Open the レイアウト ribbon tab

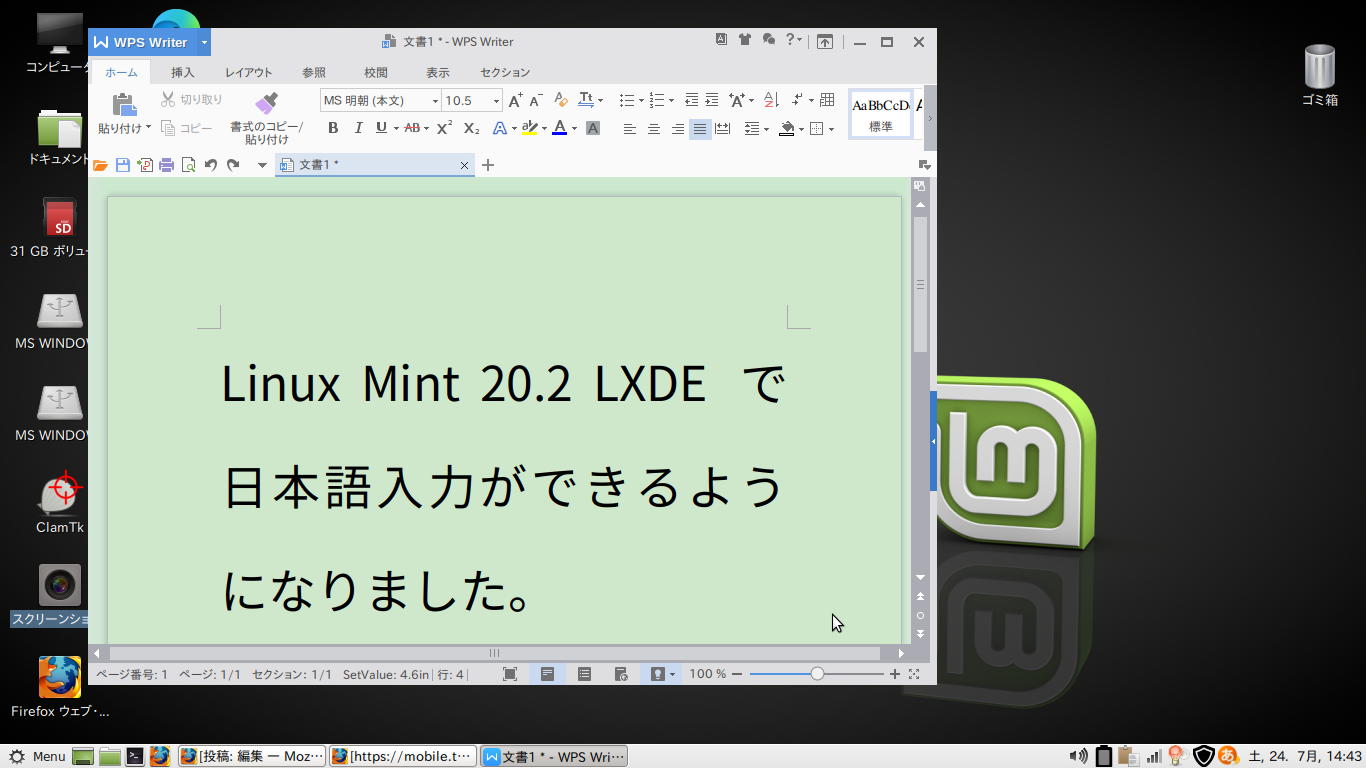tap(248, 72)
